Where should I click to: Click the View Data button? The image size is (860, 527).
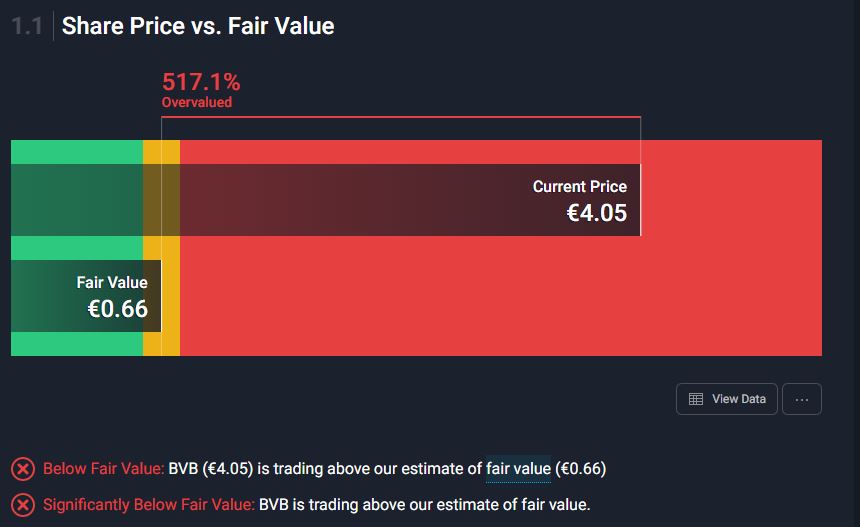pos(727,399)
